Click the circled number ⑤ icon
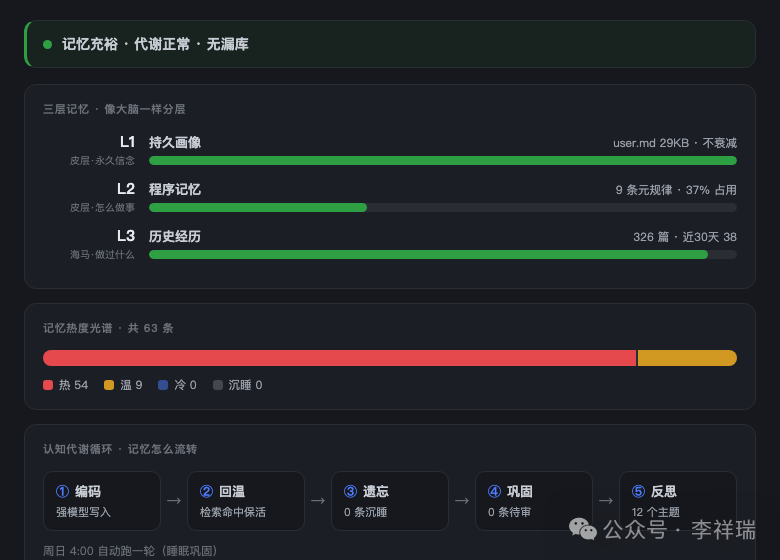The image size is (780, 560). [x=638, y=491]
